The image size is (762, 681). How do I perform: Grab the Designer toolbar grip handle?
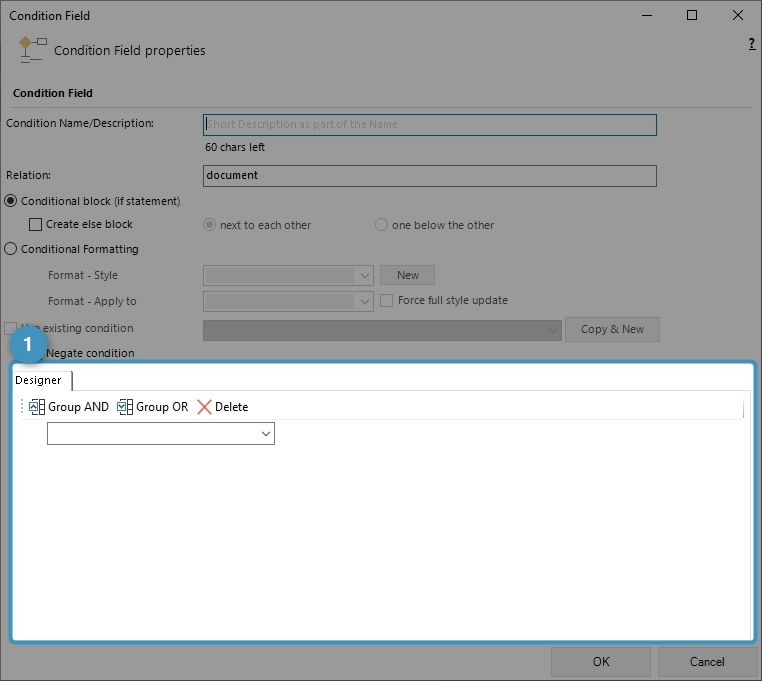(x=22, y=407)
